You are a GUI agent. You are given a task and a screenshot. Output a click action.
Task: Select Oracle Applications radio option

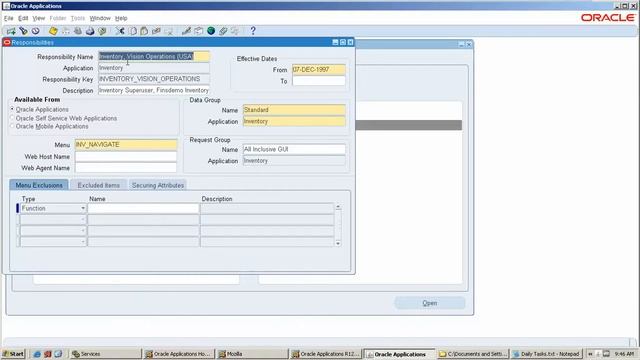[x=12, y=109]
